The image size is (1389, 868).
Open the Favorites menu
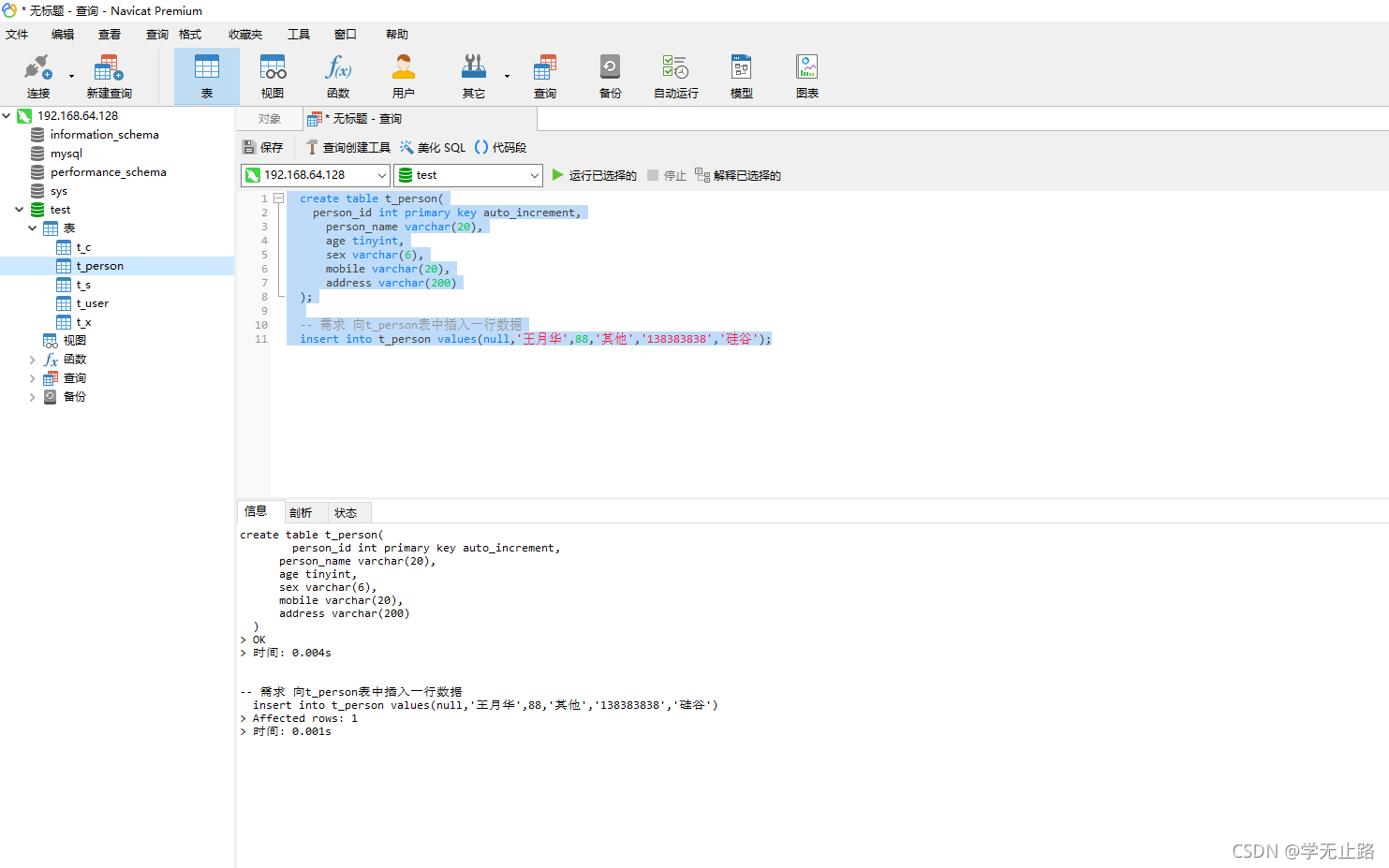coord(245,35)
